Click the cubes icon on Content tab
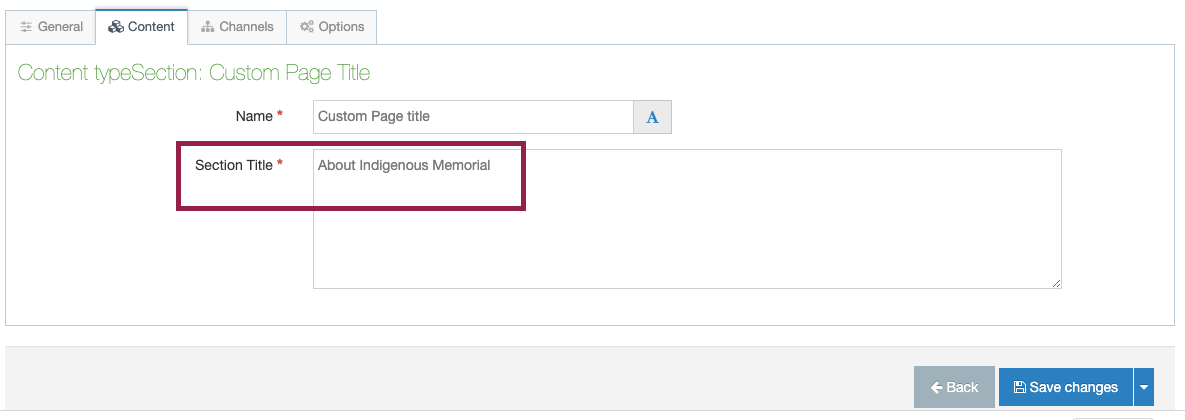Screen dimensions: 1185x420 pos(116,26)
